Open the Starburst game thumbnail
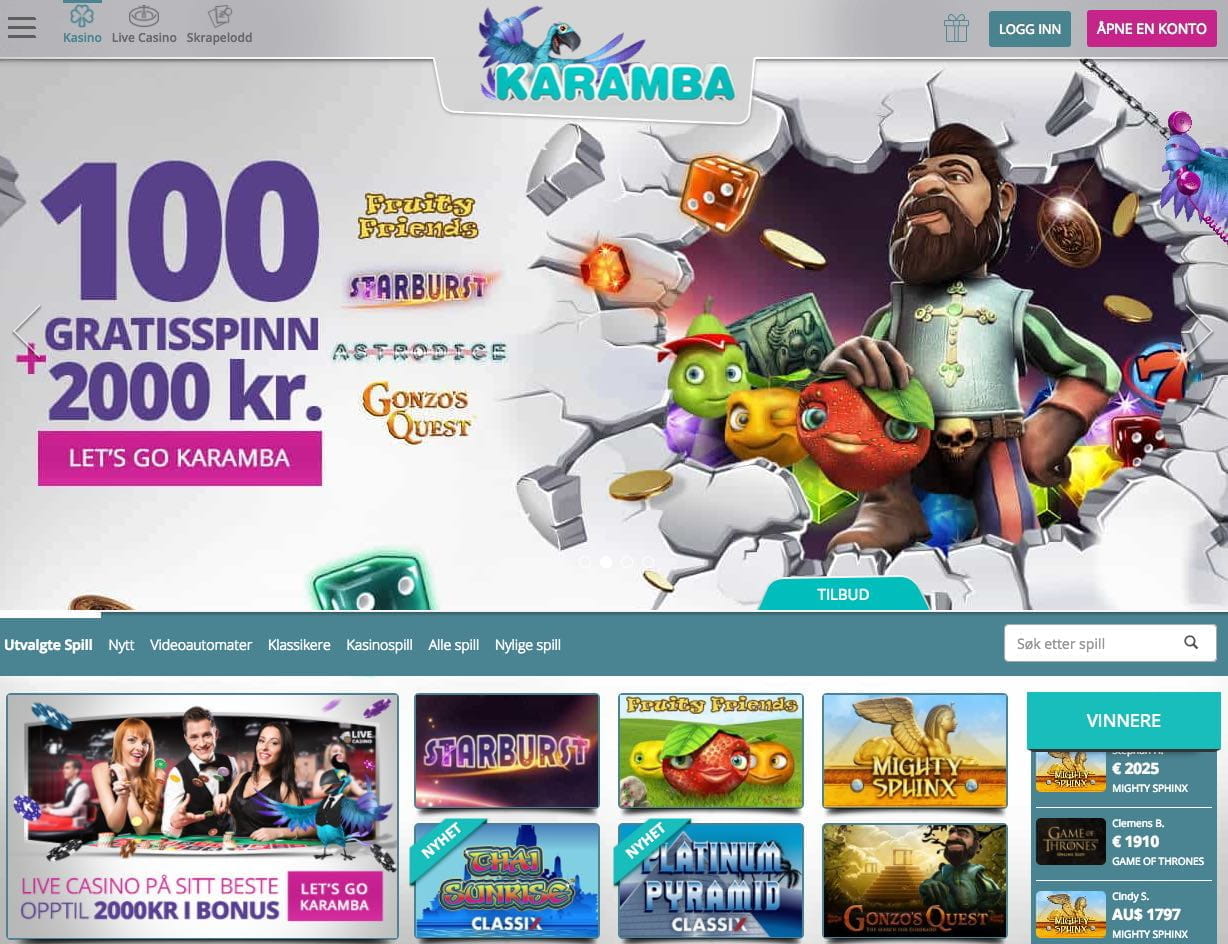 pyautogui.click(x=507, y=751)
